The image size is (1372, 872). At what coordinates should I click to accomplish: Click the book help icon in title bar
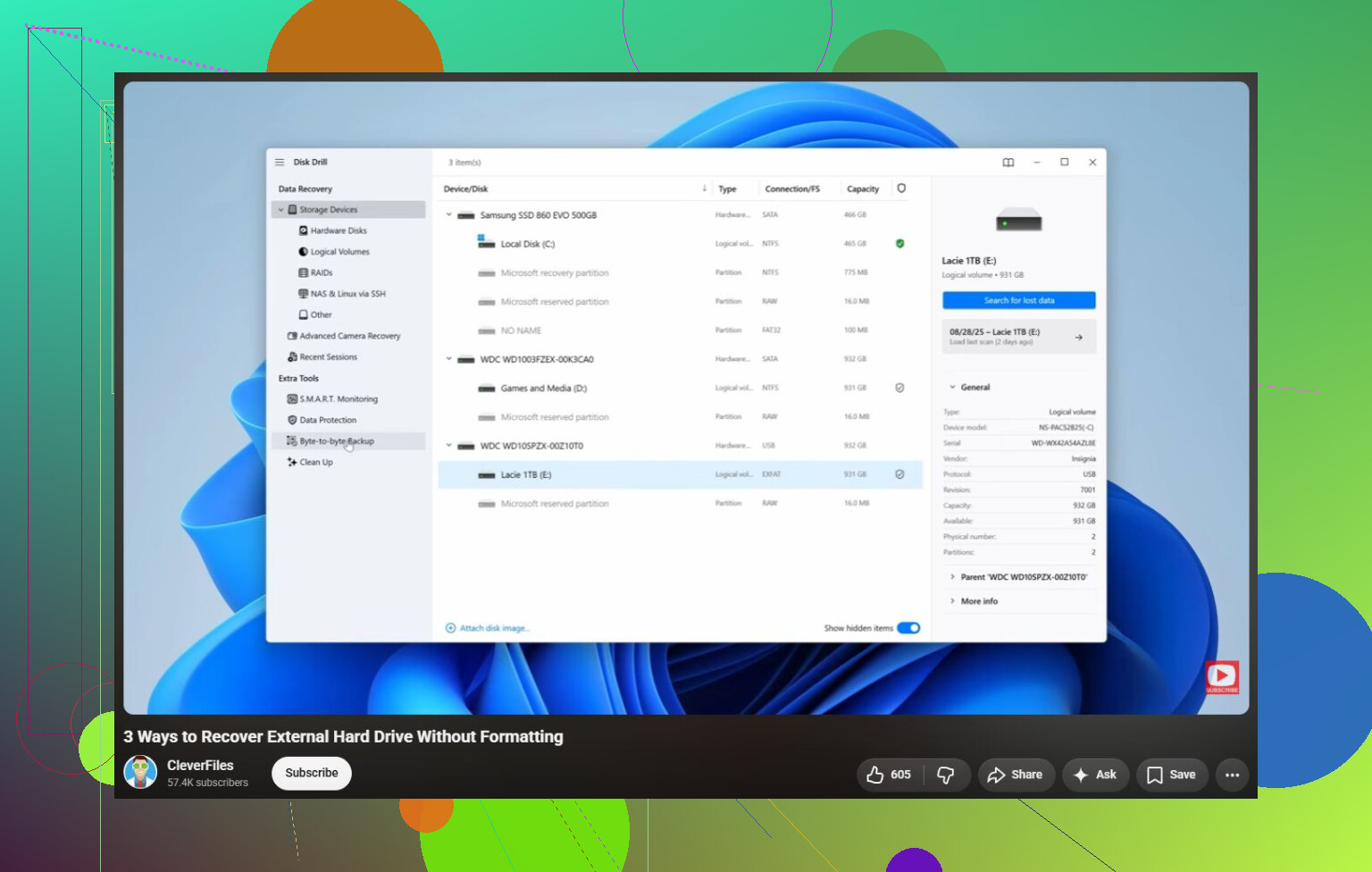click(1008, 163)
